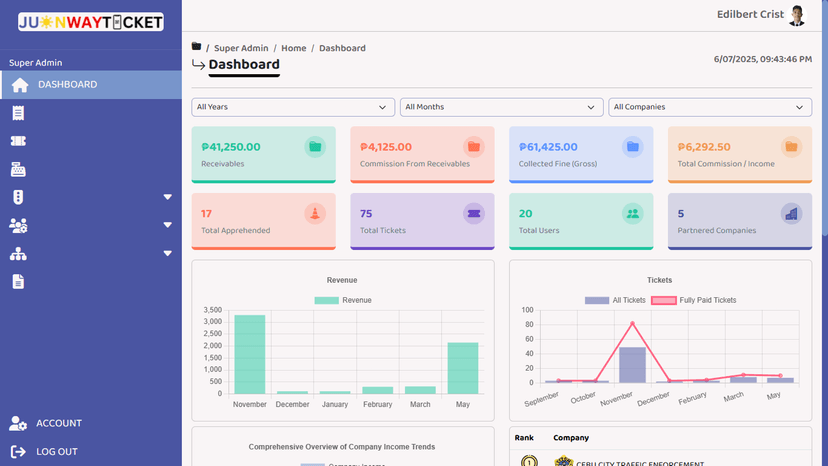Click the ticket icon on Total Tickets card
The width and height of the screenshot is (828, 466).
[474, 213]
